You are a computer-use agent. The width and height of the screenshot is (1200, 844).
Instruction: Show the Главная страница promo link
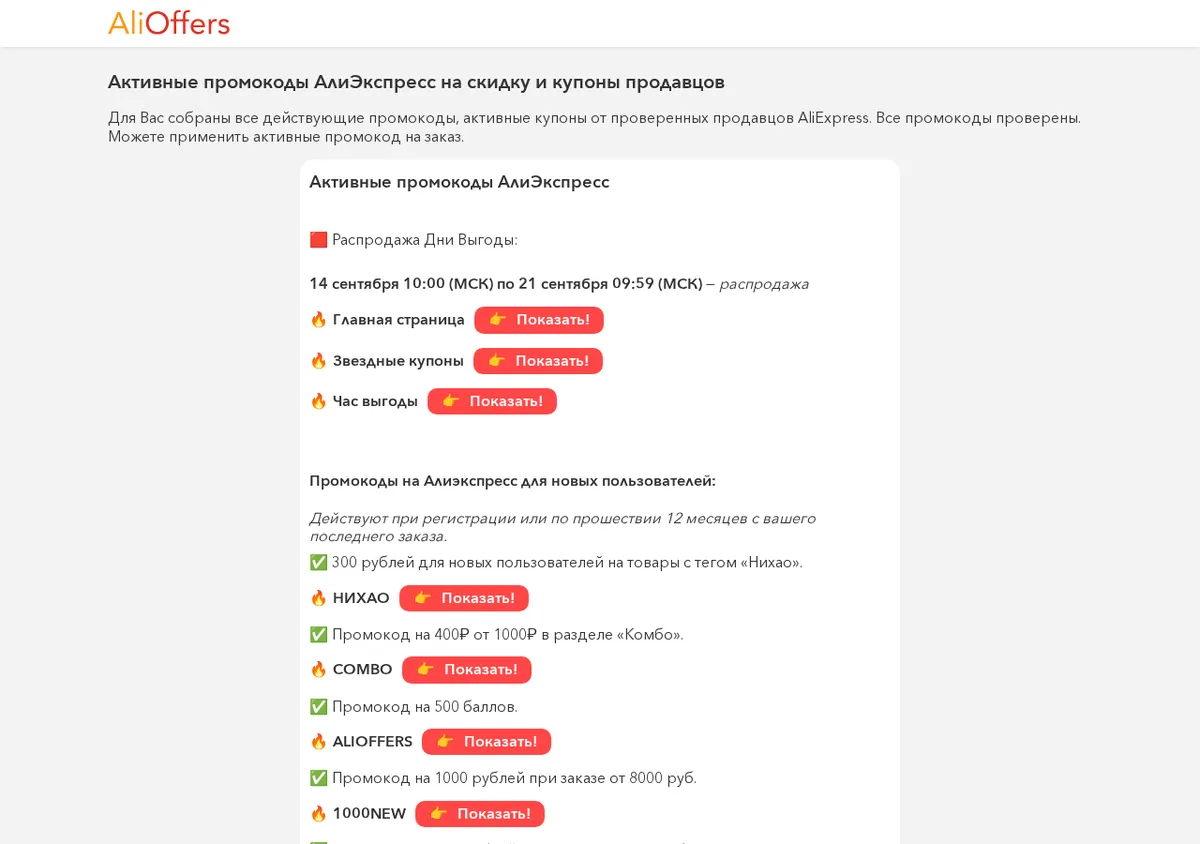(539, 320)
